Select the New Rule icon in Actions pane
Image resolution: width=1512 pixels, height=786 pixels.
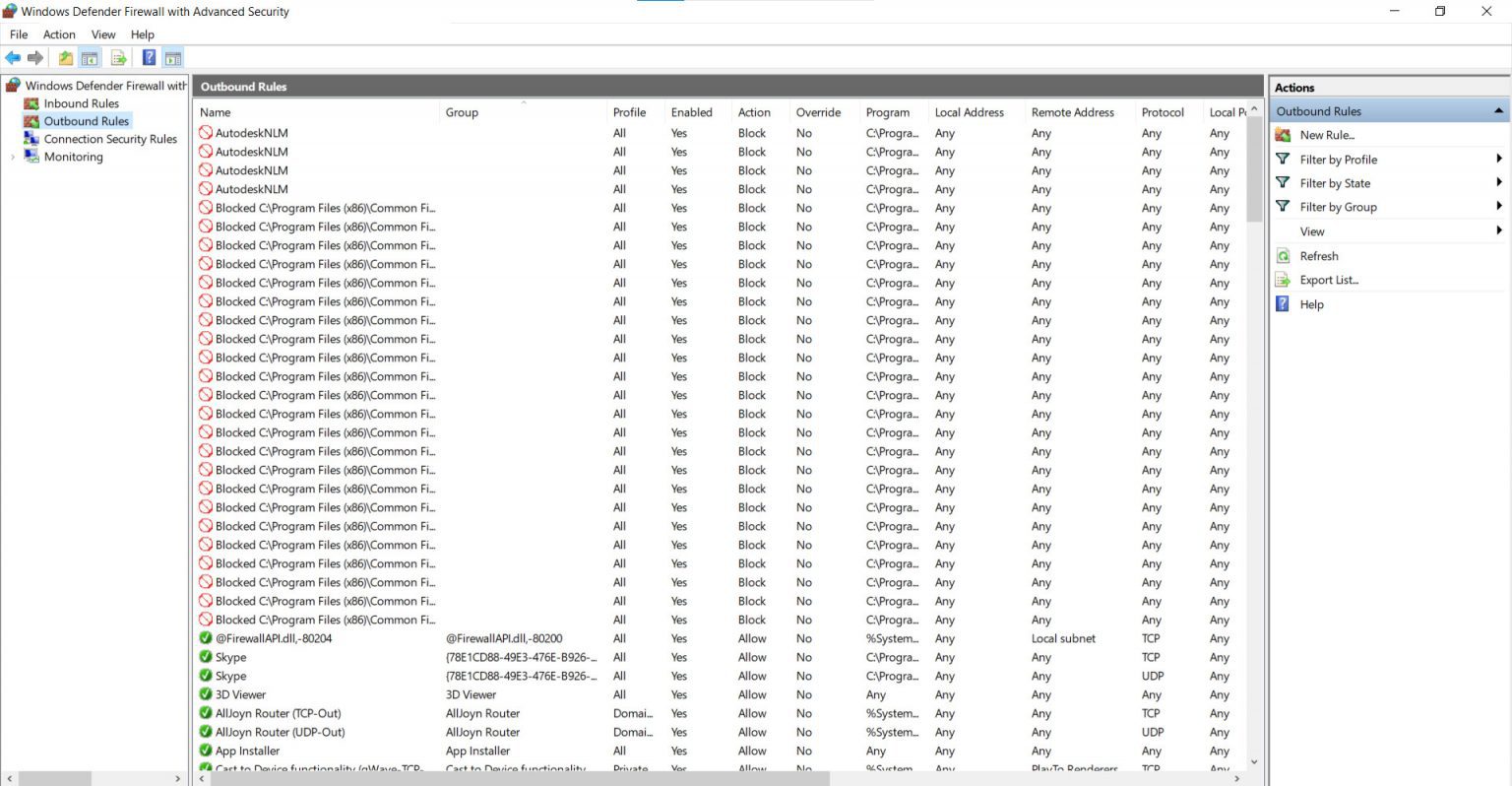pos(1283,135)
